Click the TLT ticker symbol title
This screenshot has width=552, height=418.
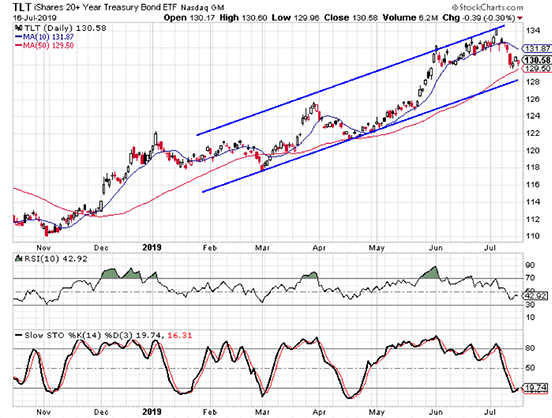click(23, 7)
